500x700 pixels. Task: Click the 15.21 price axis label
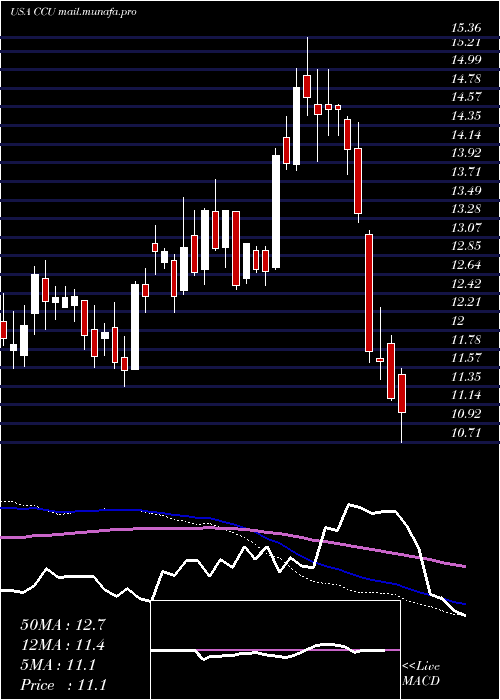(466, 42)
